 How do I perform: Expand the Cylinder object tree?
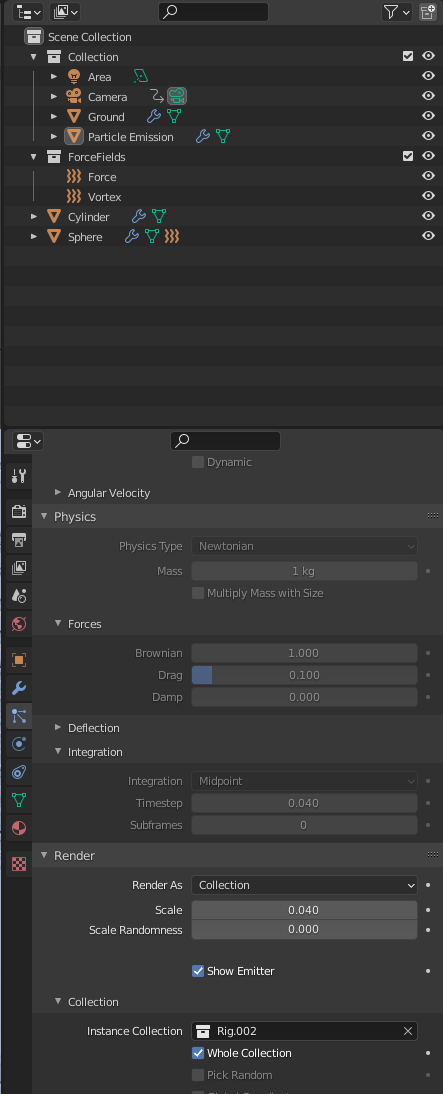(x=33, y=217)
